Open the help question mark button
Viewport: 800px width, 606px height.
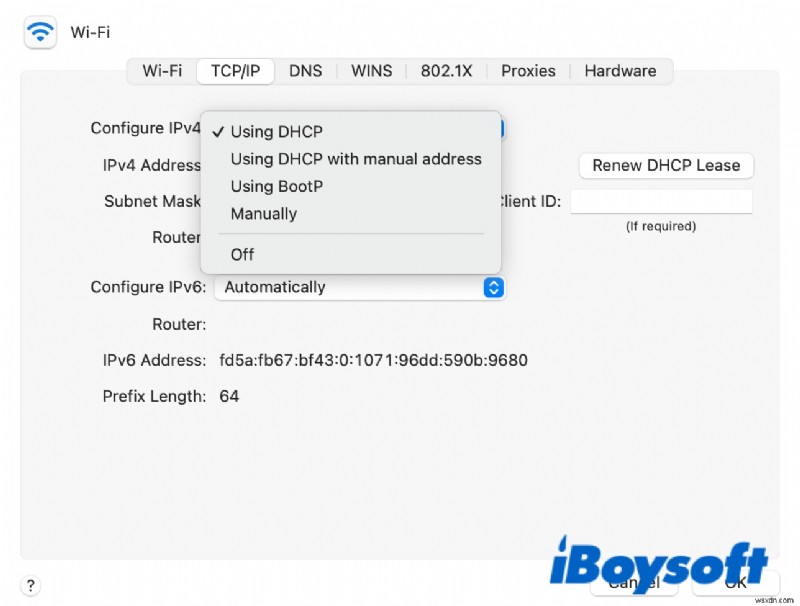(31, 585)
